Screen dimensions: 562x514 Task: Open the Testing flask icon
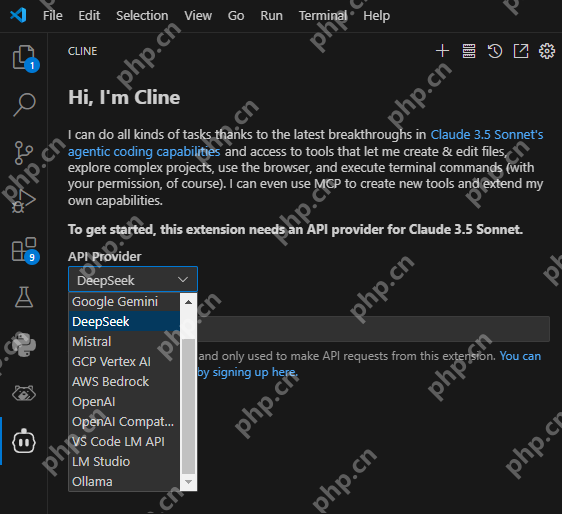click(x=24, y=297)
